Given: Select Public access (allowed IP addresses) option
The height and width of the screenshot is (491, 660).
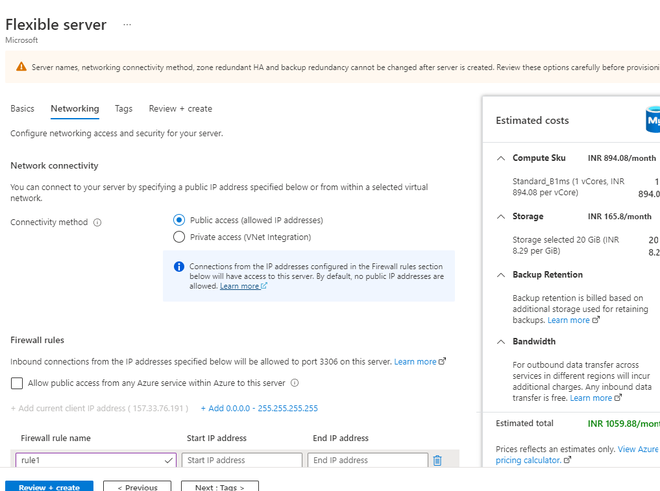Looking at the screenshot, I should coord(180,220).
